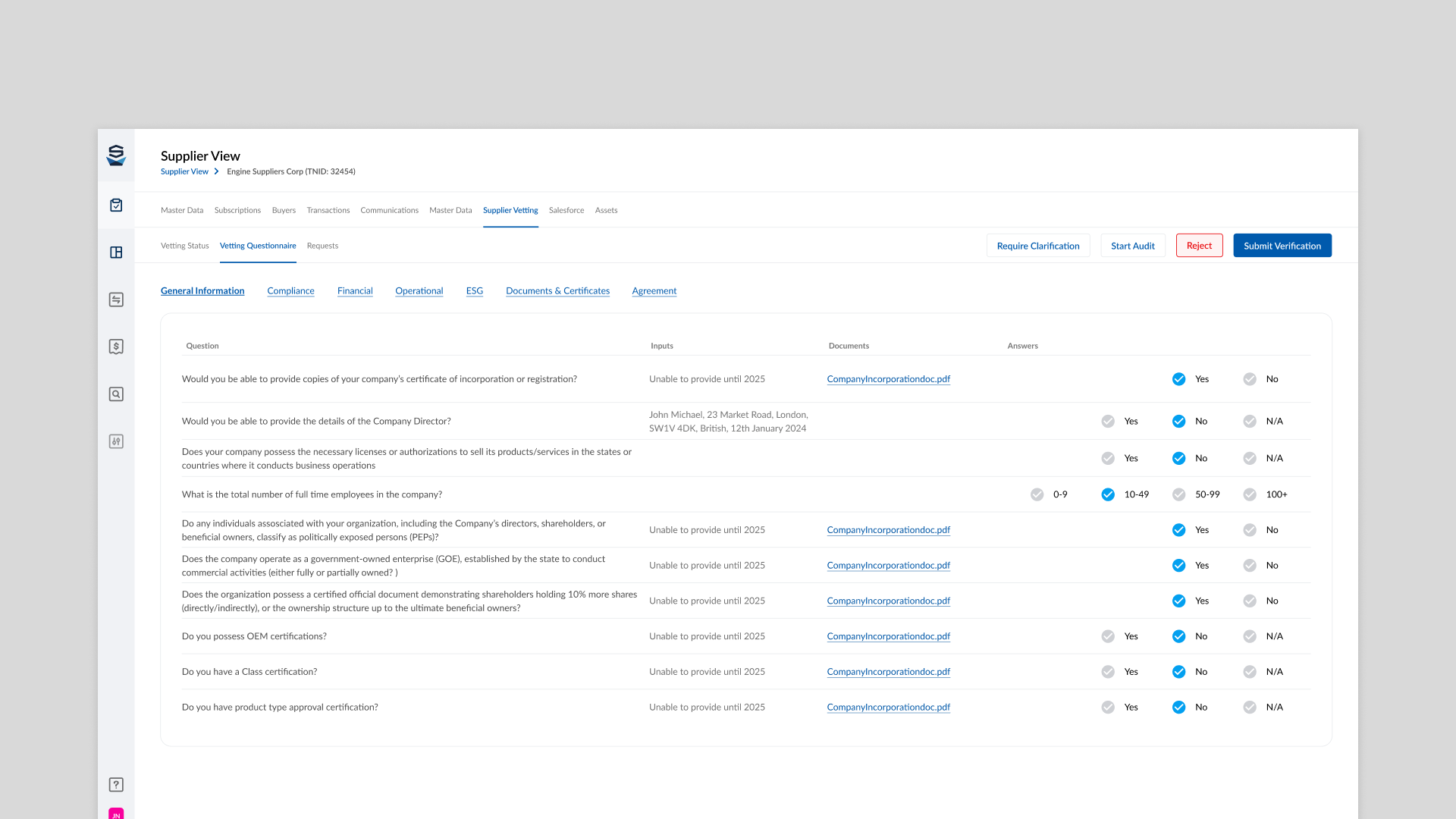Open the Vetting Status sub-tab
1456x819 pixels.
click(184, 246)
